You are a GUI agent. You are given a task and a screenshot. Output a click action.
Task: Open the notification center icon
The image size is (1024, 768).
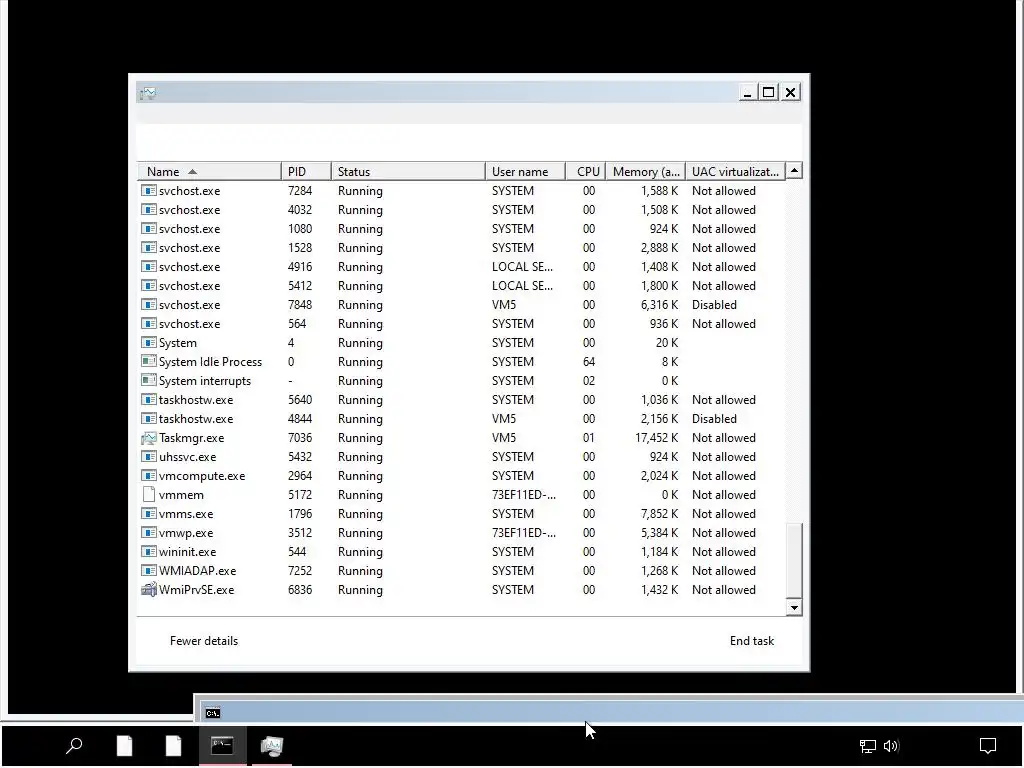click(987, 746)
